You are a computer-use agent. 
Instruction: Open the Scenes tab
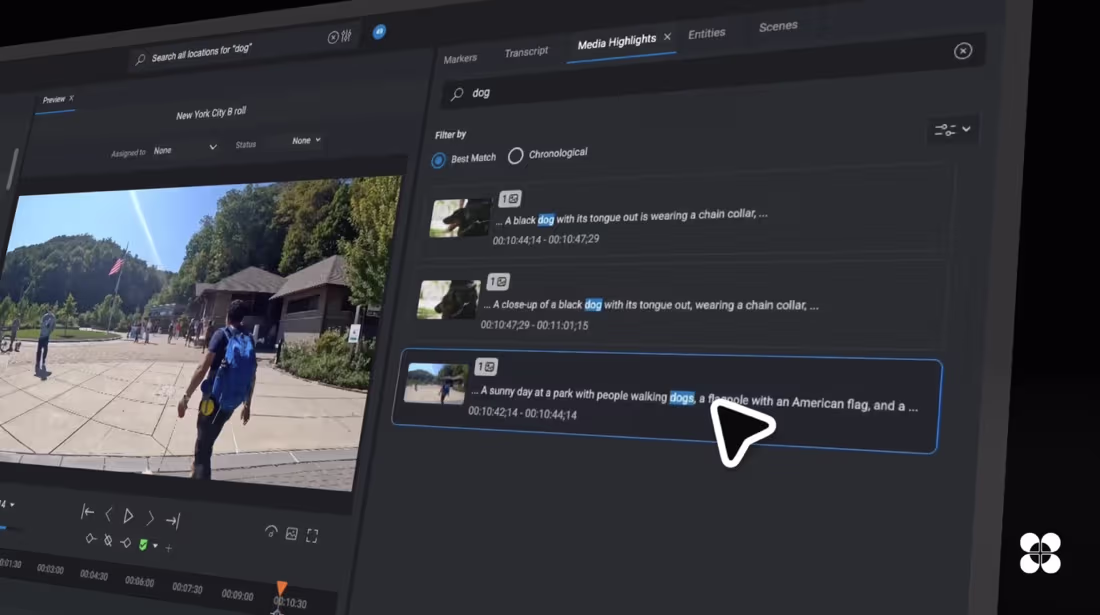pos(778,26)
